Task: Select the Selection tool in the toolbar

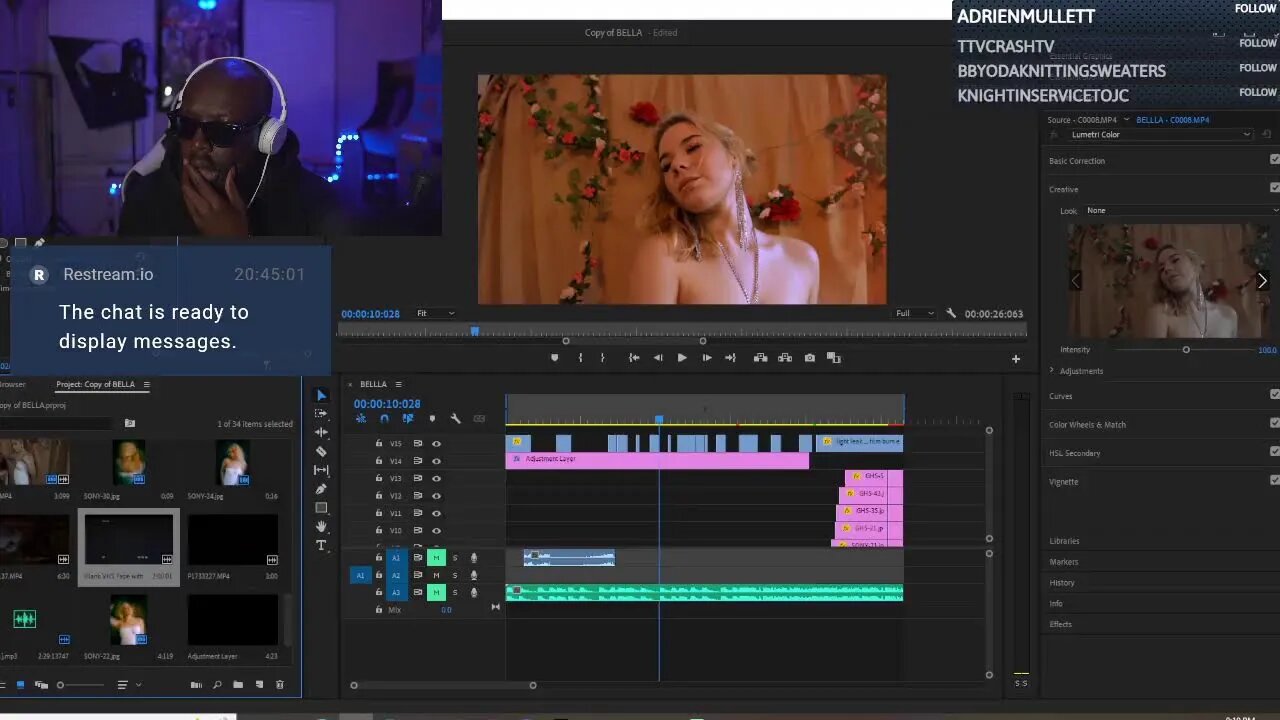Action: click(x=321, y=396)
